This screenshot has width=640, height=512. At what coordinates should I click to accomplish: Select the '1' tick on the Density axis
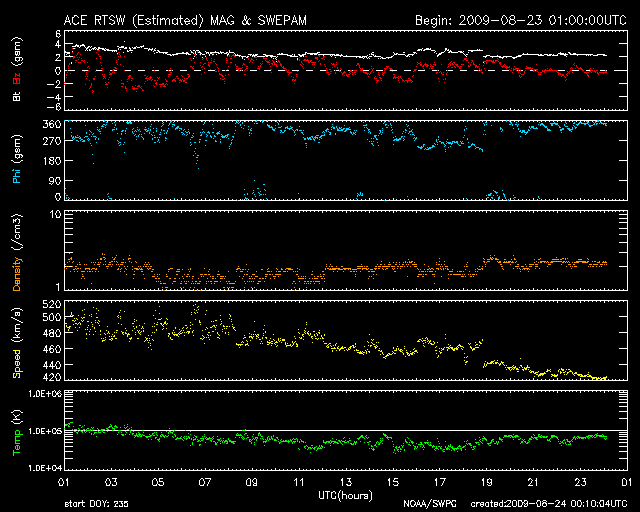(58, 287)
